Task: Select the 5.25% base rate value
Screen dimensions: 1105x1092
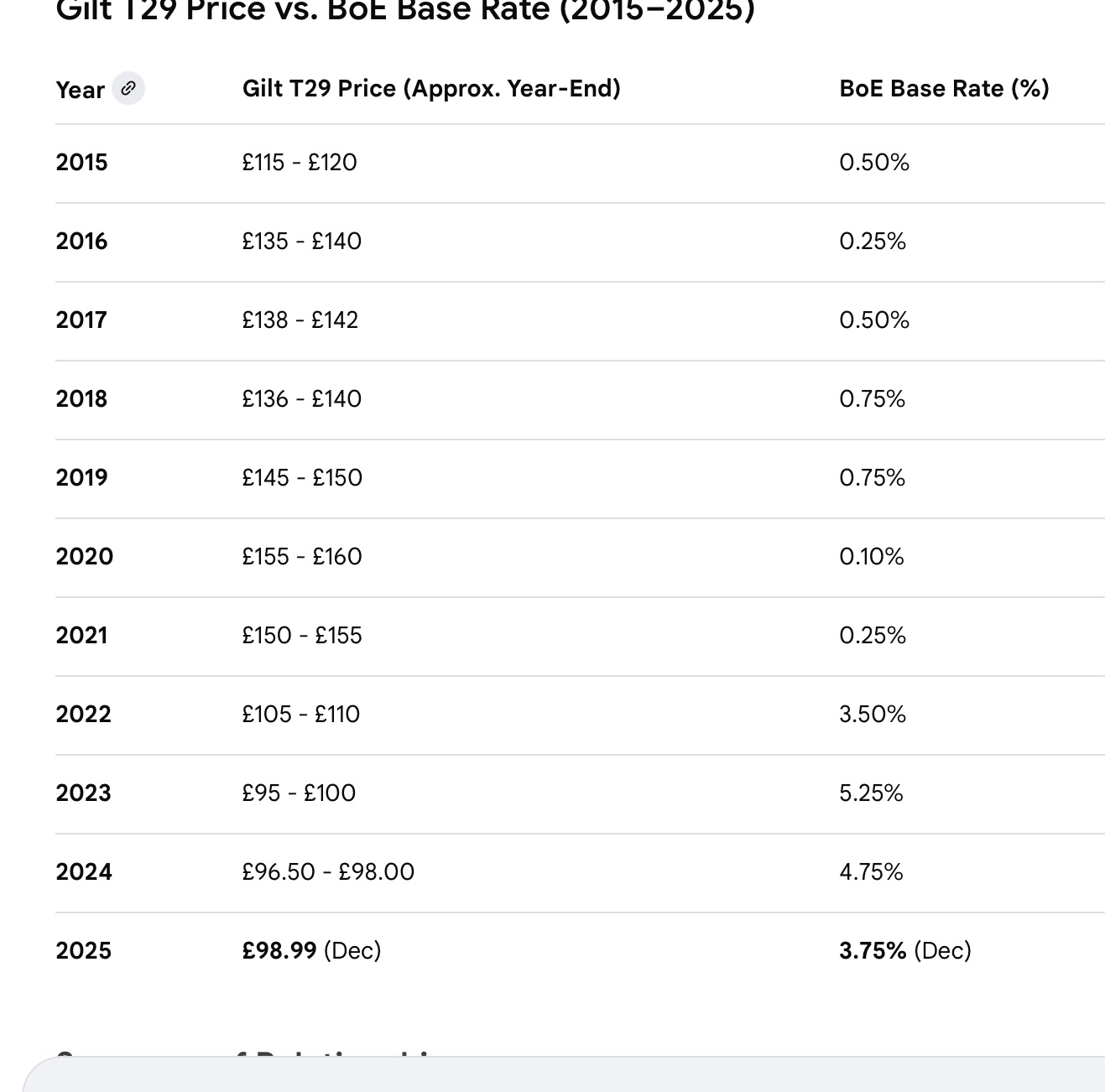Action: coord(871,793)
